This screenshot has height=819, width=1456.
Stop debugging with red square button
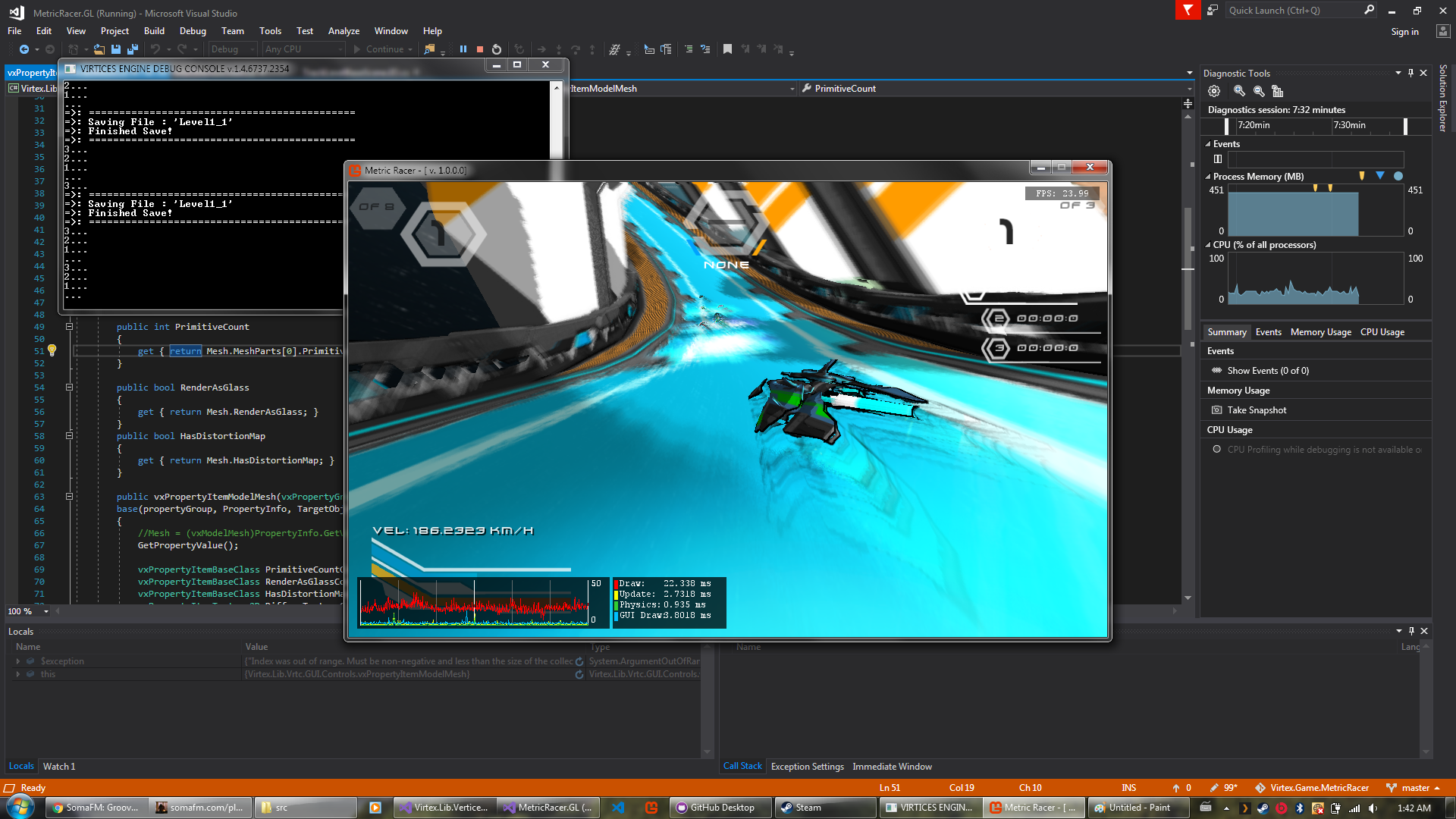pos(480,49)
